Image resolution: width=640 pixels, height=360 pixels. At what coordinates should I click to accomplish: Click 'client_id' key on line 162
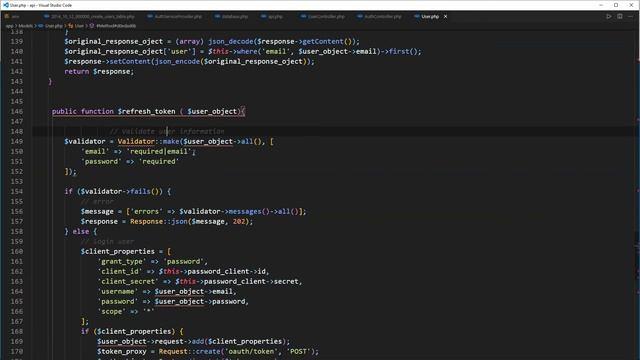120,271
